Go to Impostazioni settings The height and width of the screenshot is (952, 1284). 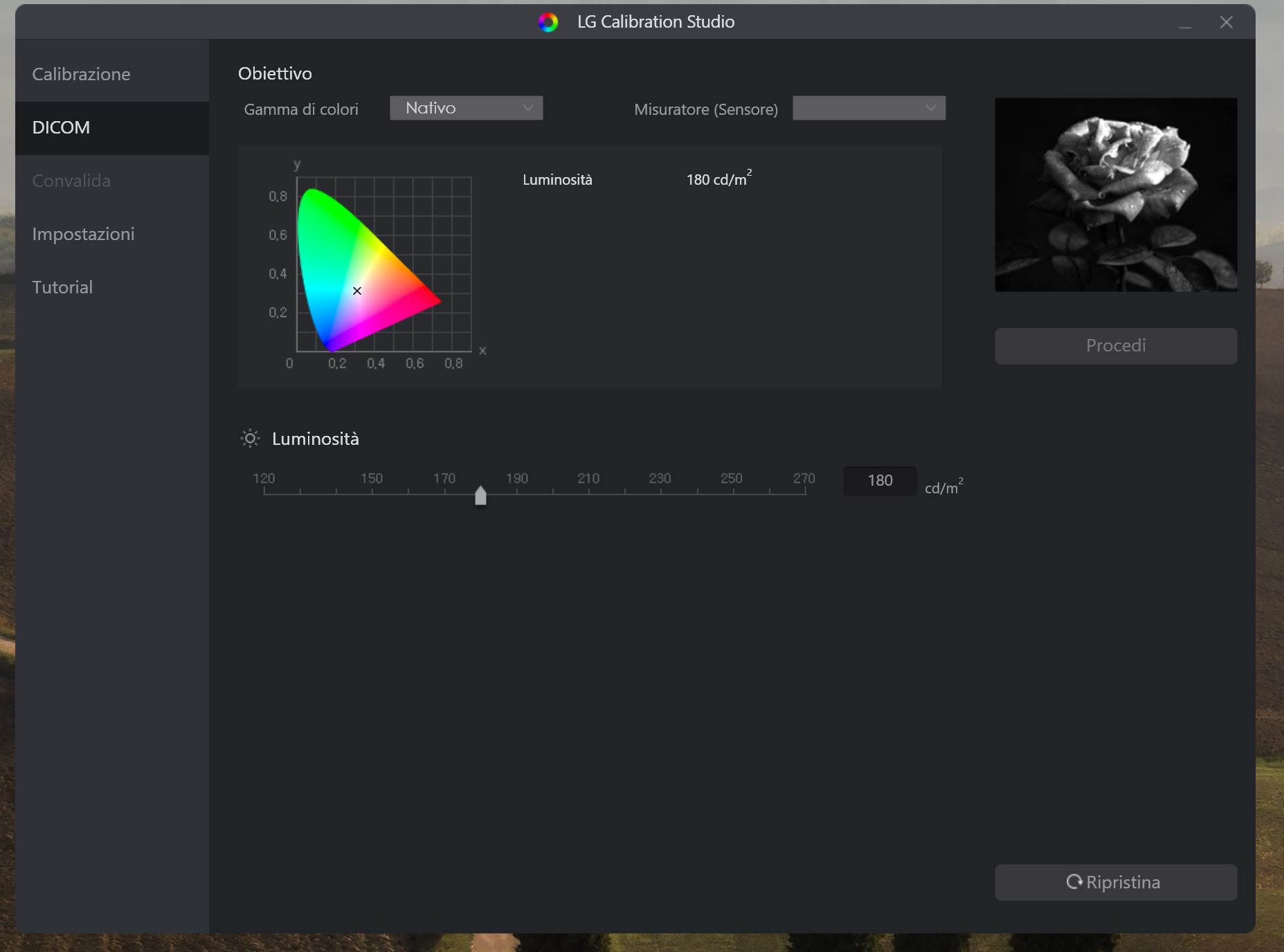point(111,235)
